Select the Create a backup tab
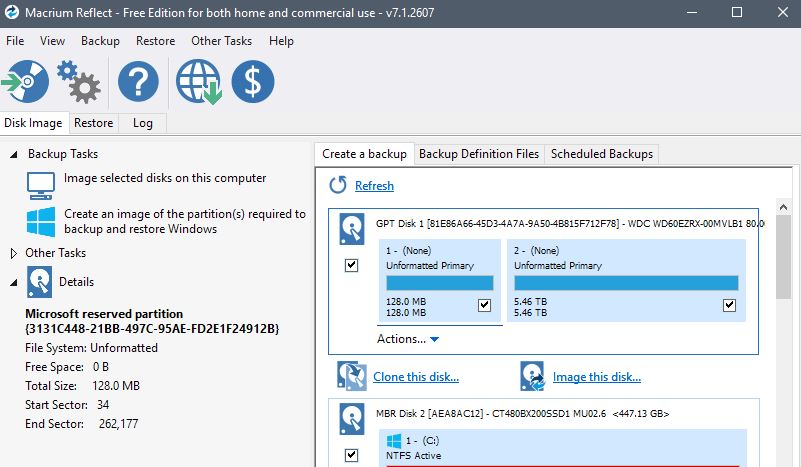The height and width of the screenshot is (467, 801). pyautogui.click(x=365, y=154)
